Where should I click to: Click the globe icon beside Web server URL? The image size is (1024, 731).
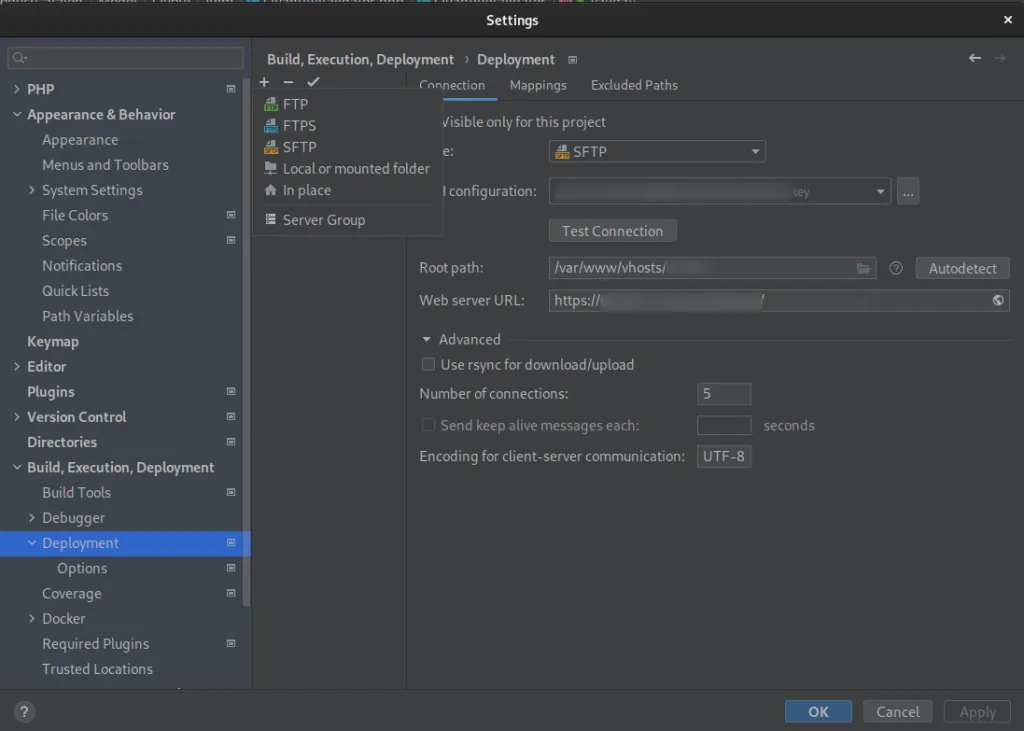point(996,300)
